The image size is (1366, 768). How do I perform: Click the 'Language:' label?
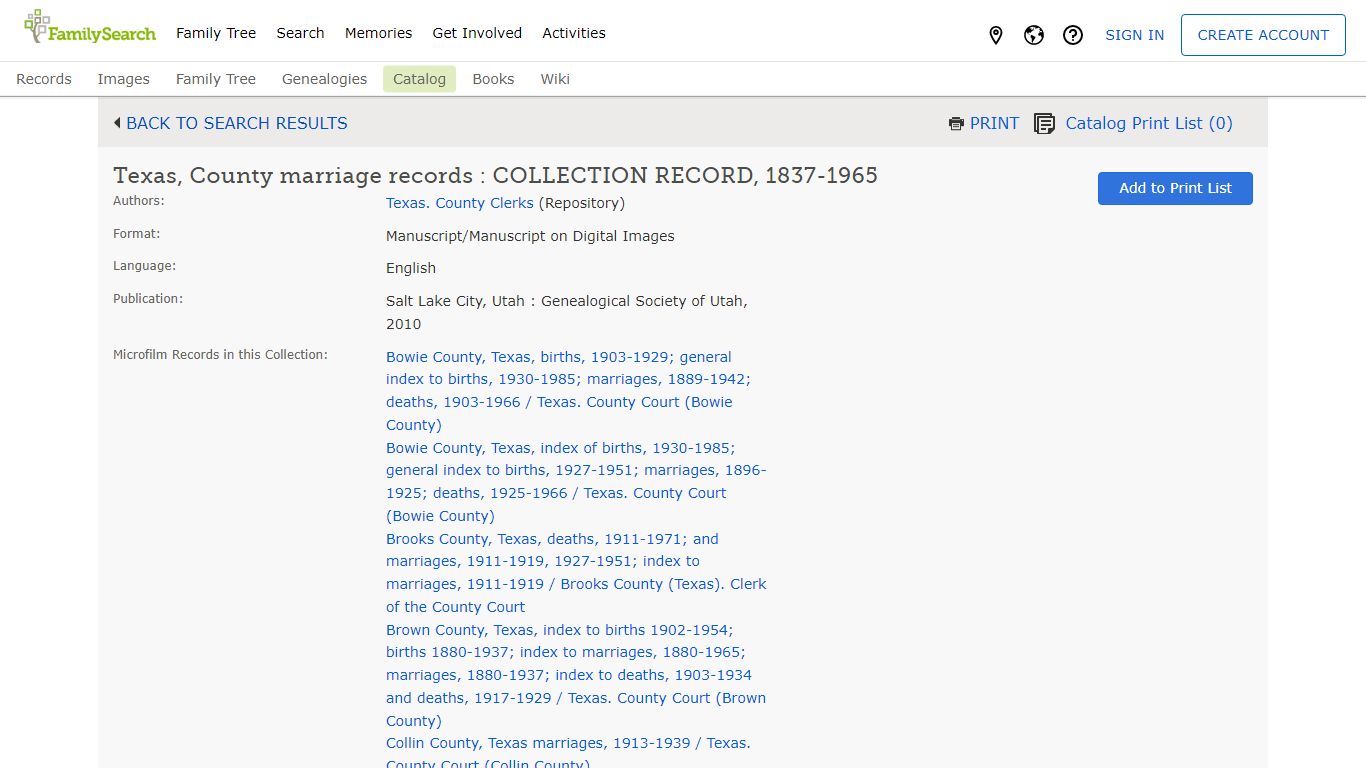[x=145, y=266]
